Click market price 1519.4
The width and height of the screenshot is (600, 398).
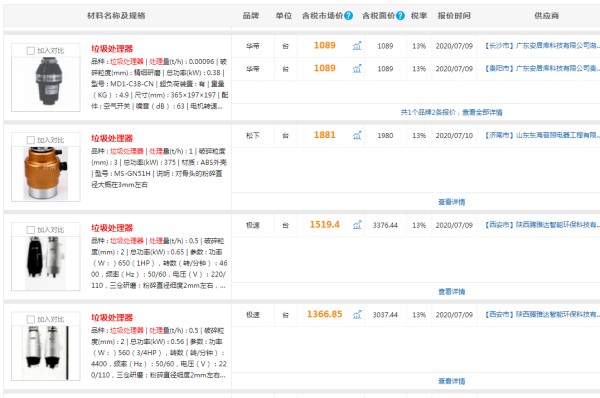pyautogui.click(x=324, y=225)
